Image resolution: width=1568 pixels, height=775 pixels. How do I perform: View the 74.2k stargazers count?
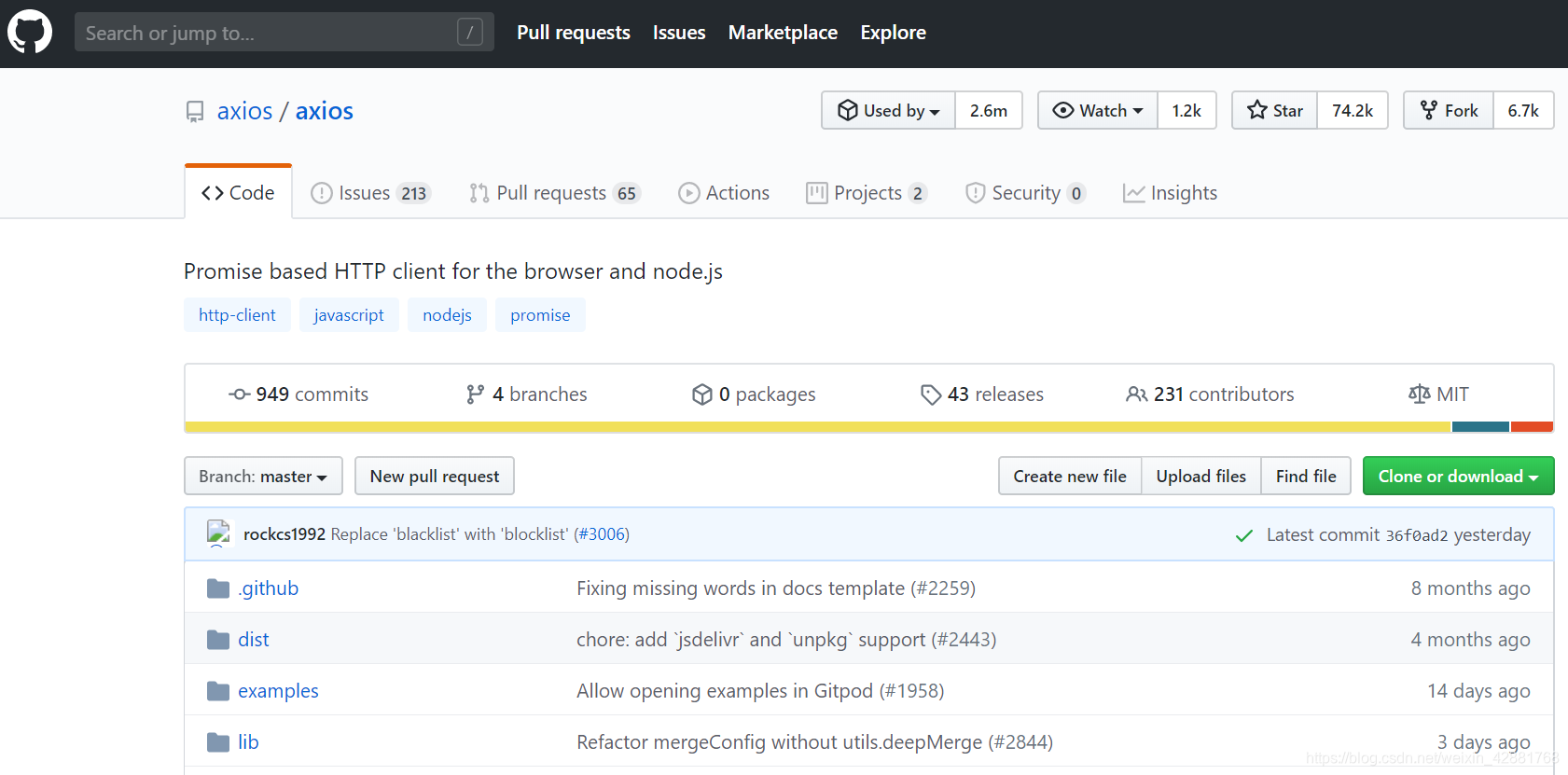[x=1353, y=110]
